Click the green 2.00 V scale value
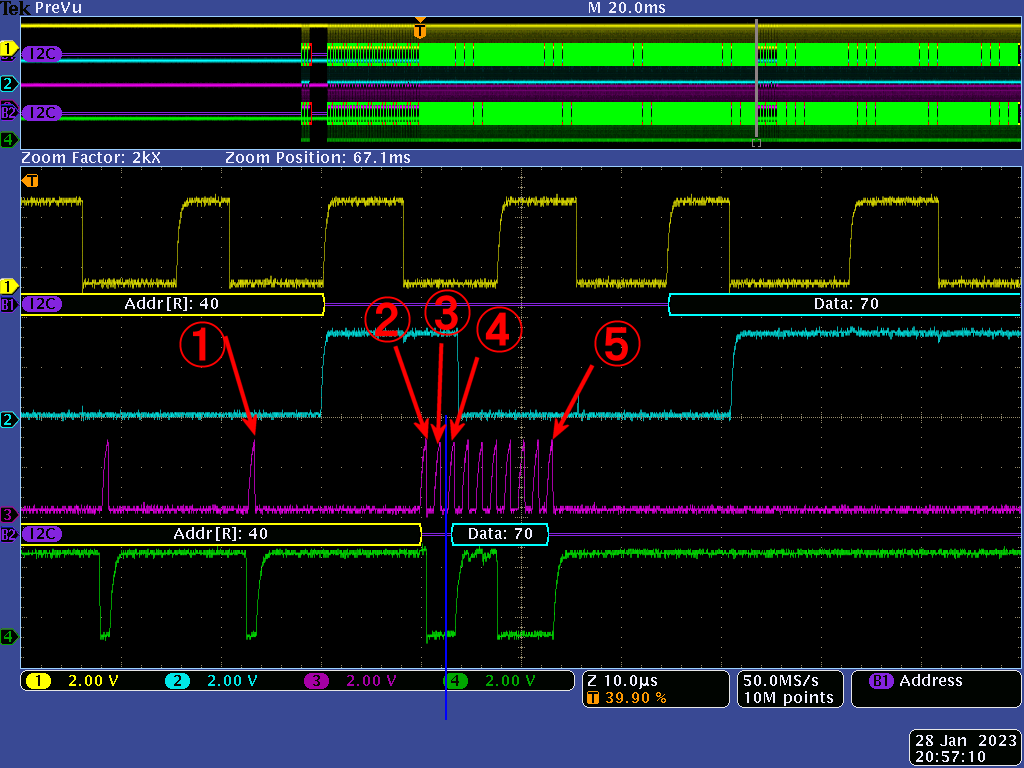This screenshot has height=768, width=1024. coord(511,681)
